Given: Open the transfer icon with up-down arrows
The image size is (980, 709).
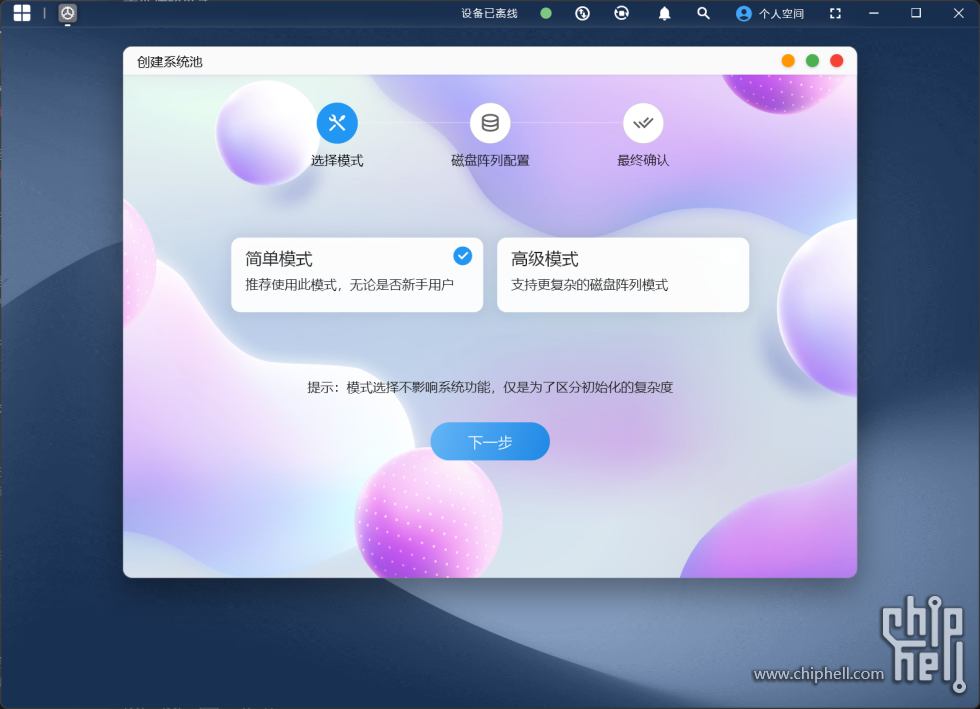Looking at the screenshot, I should pos(582,13).
